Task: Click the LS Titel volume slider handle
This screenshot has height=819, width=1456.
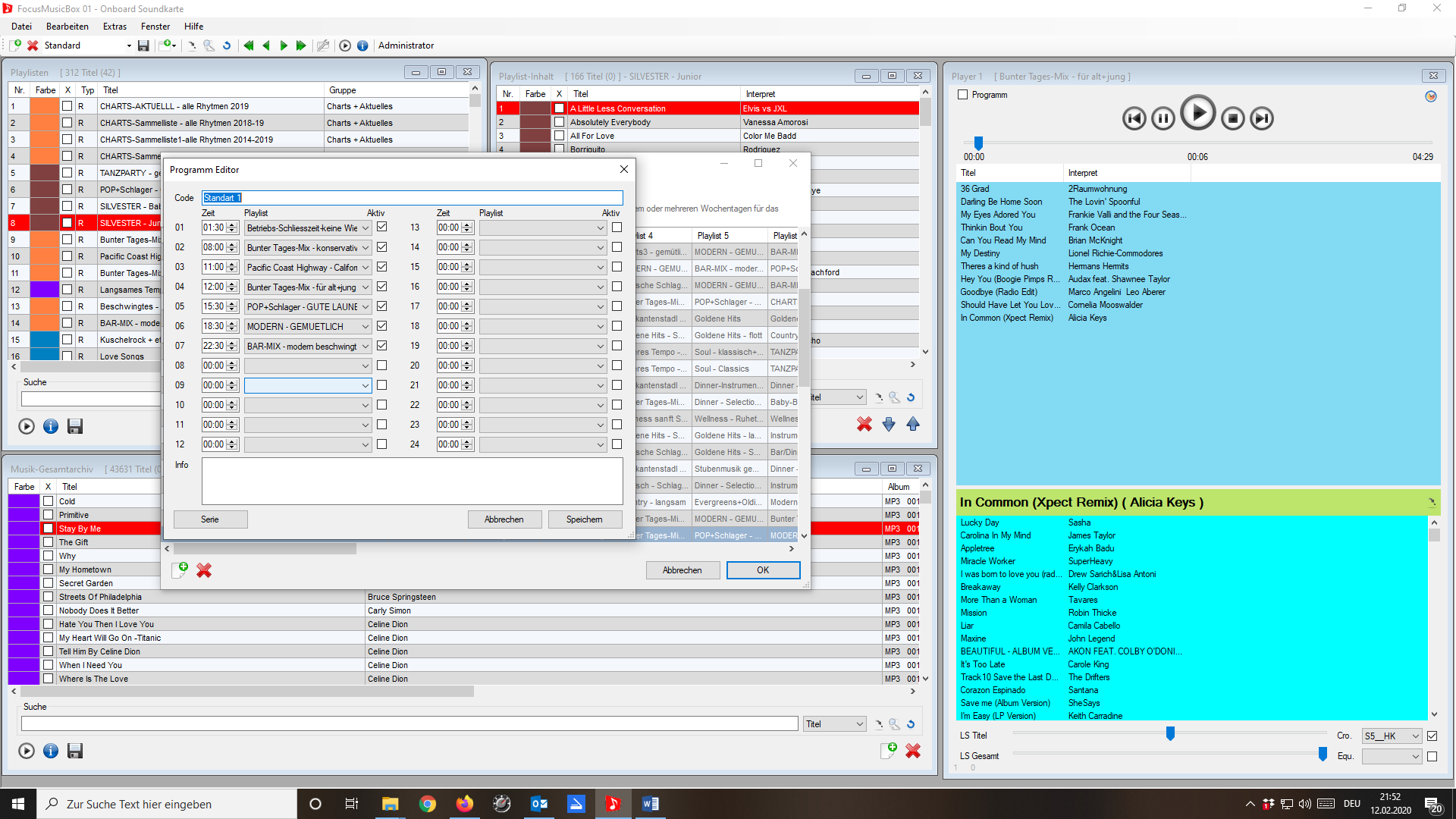Action: pos(1170,733)
